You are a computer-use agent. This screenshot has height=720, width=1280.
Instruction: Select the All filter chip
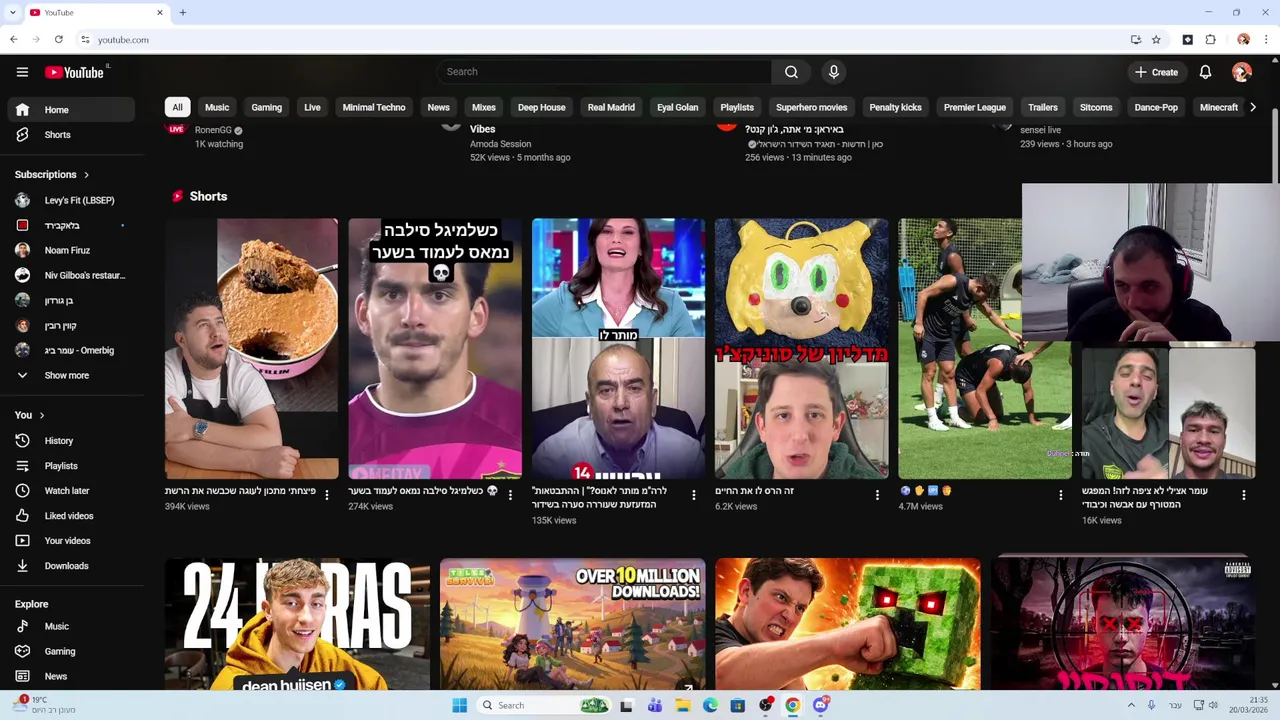pos(177,107)
